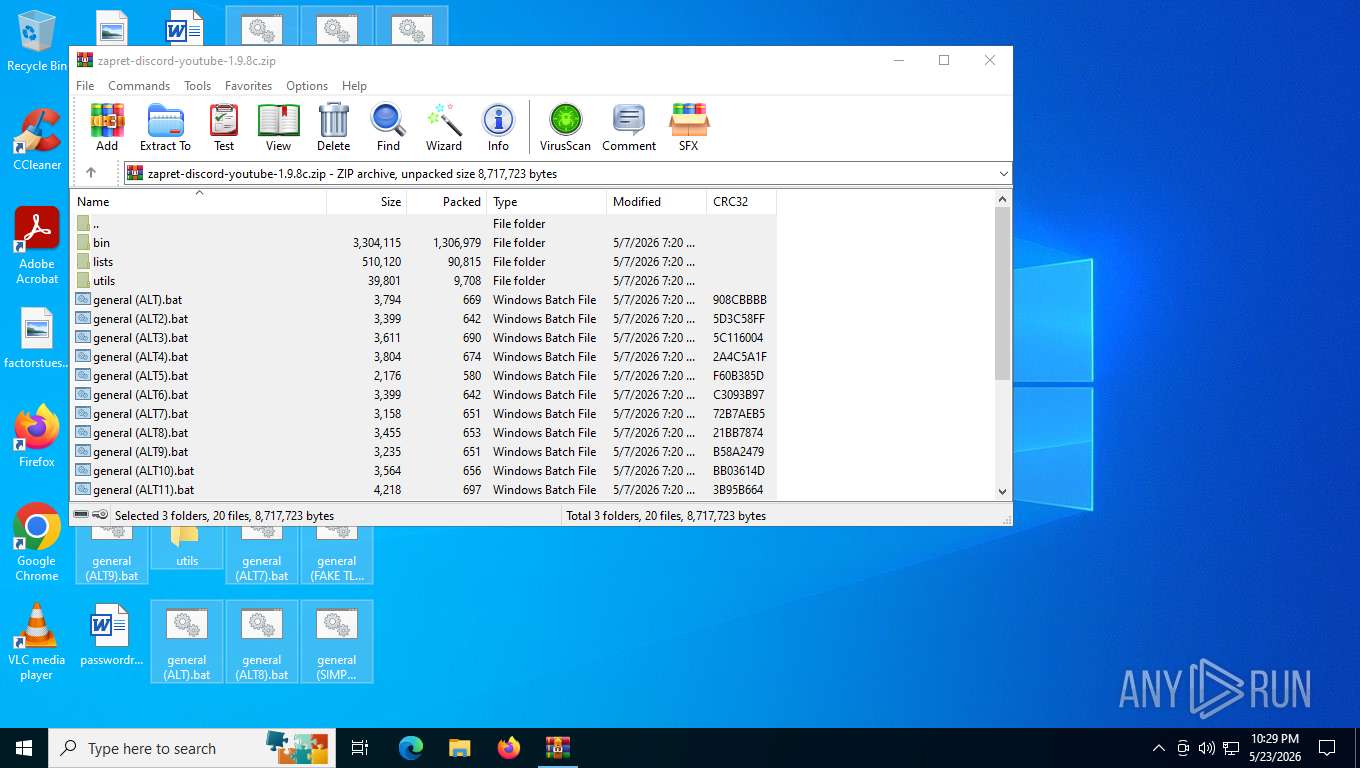Open the File menu

coord(85,86)
